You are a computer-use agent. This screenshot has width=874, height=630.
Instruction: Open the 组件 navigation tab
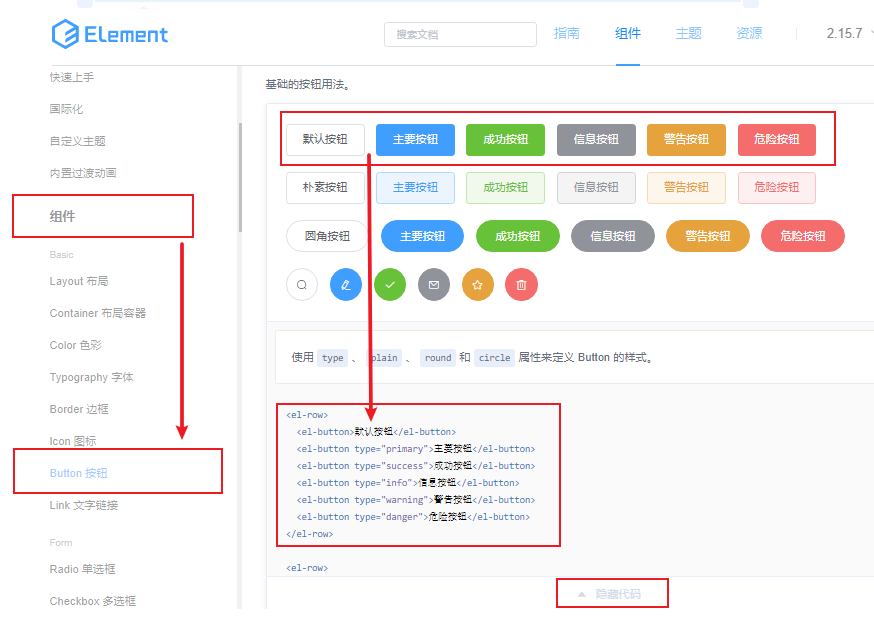coord(628,33)
